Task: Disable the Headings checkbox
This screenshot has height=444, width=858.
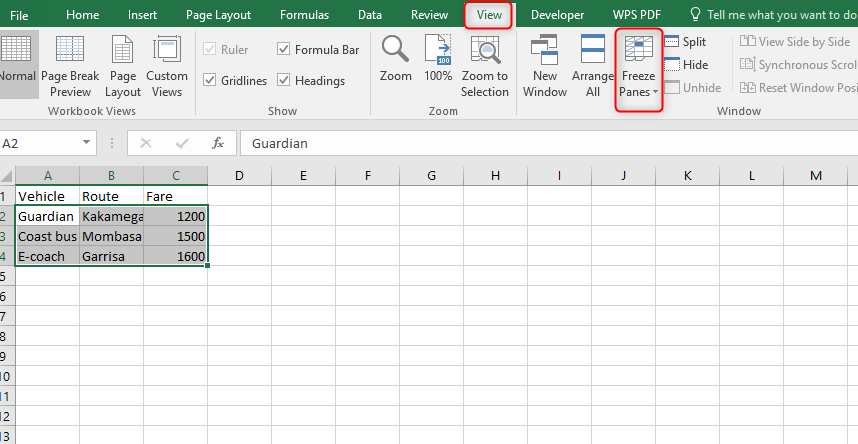Action: [284, 80]
